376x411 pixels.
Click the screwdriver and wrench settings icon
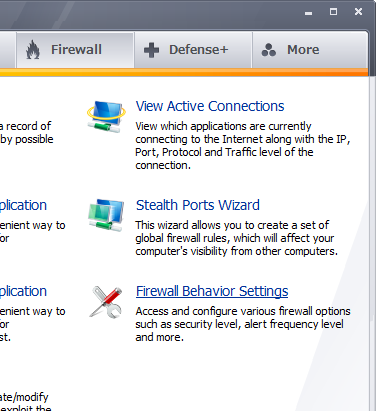tap(106, 302)
